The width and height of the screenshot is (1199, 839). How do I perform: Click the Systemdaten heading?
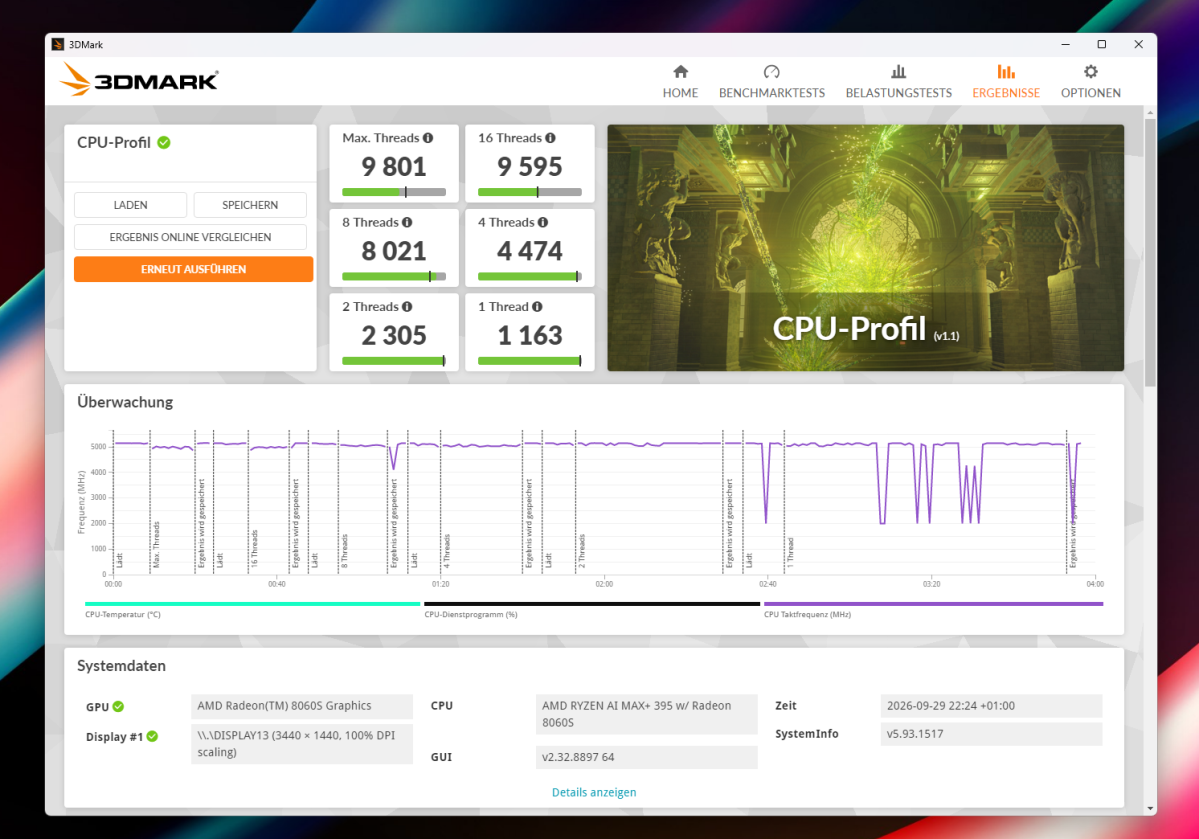coord(121,666)
